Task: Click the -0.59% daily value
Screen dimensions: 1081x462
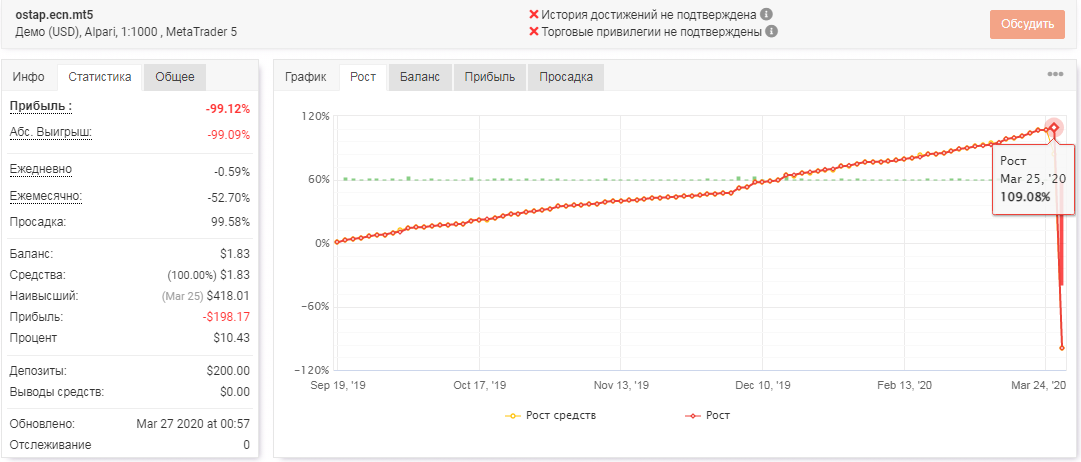Action: coord(232,172)
